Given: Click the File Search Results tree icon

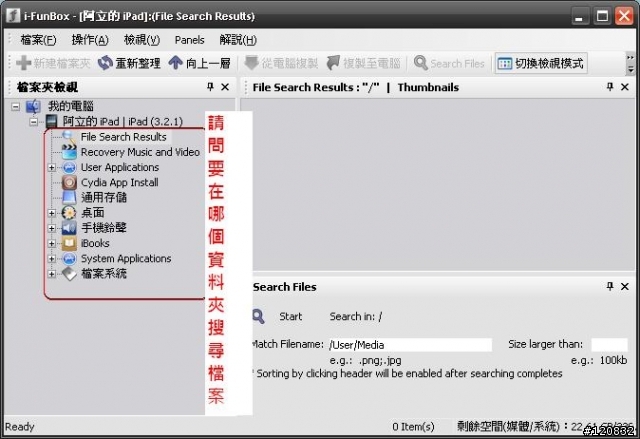Looking at the screenshot, I should tap(69, 137).
